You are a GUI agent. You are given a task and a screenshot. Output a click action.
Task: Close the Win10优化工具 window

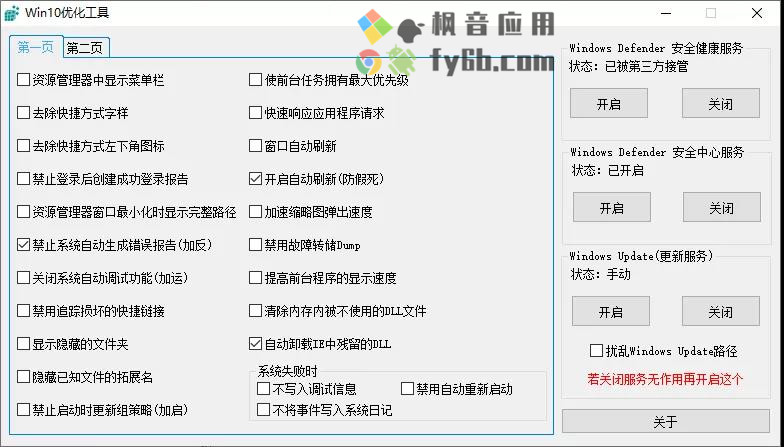coord(757,14)
